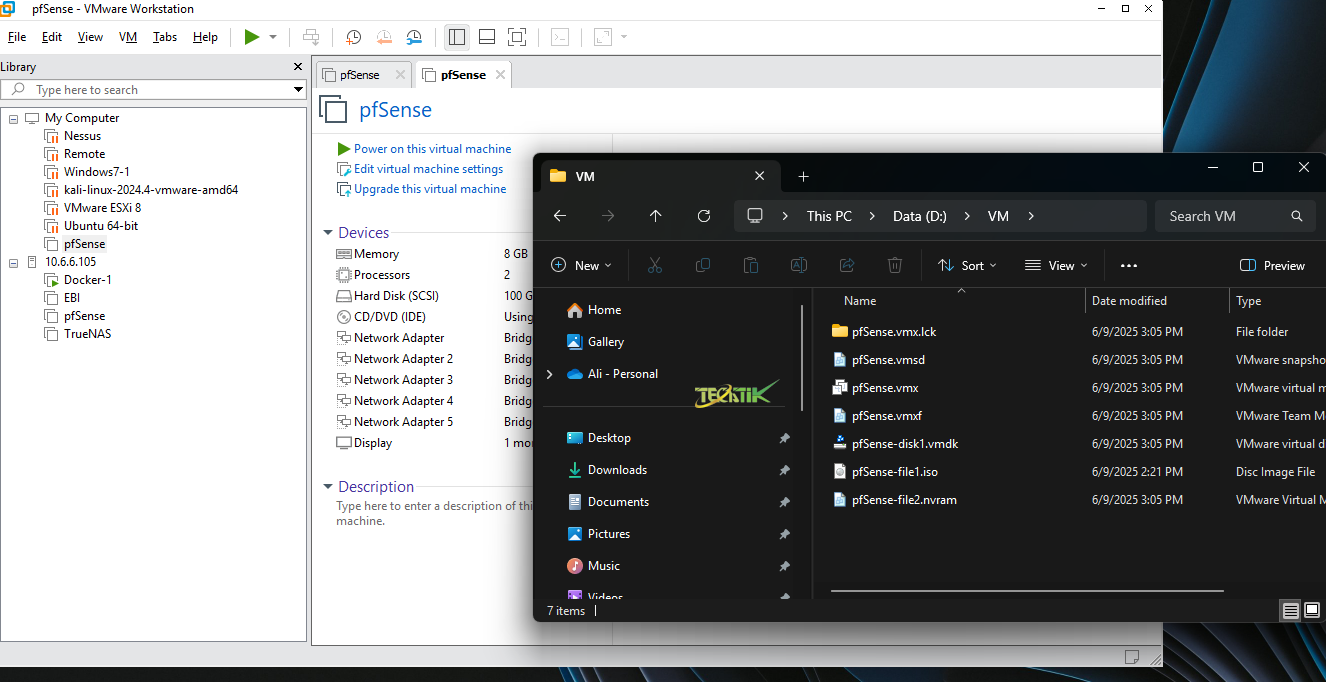Refresh the VM folder in File Explorer
Image resolution: width=1326 pixels, height=682 pixels.
pos(704,216)
